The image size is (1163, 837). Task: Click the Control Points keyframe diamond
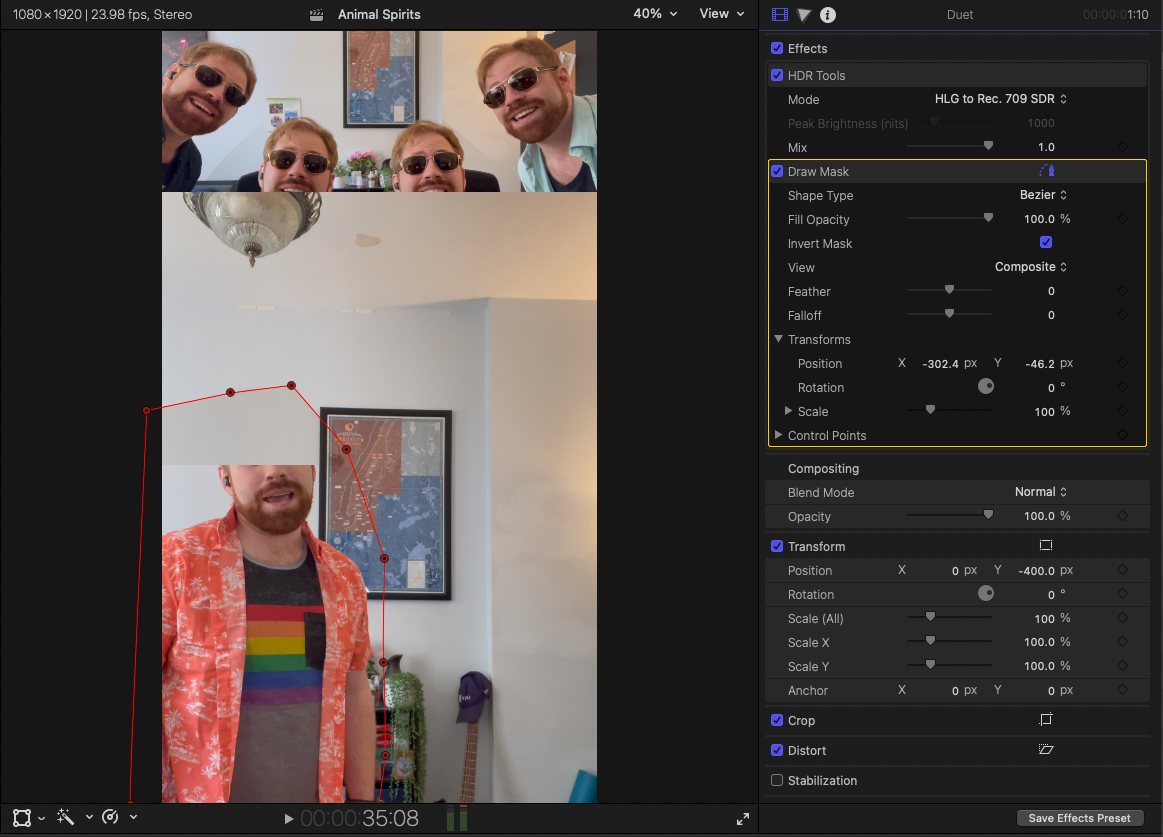click(1122, 435)
